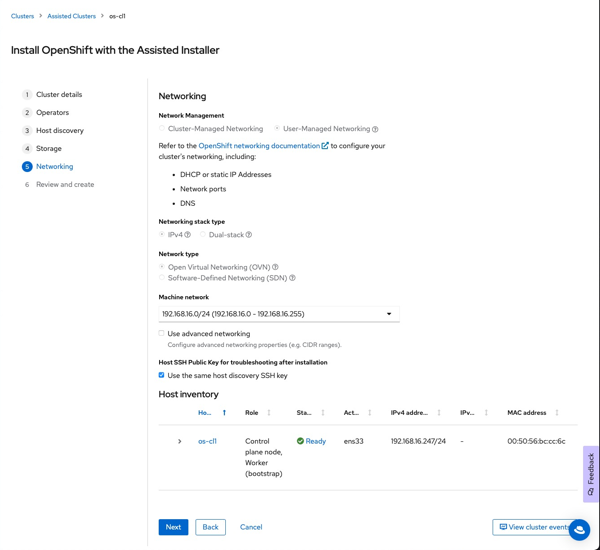Sort by Active NIC column sort icon
This screenshot has height=550, width=600.
coord(370,413)
